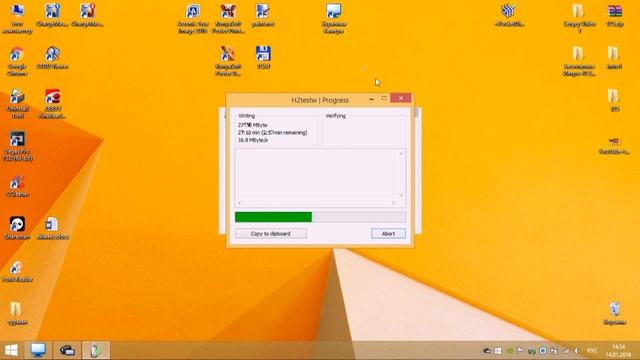Click the Copy to clipboard button
Screen dimensions: 640x360
click(x=271, y=233)
